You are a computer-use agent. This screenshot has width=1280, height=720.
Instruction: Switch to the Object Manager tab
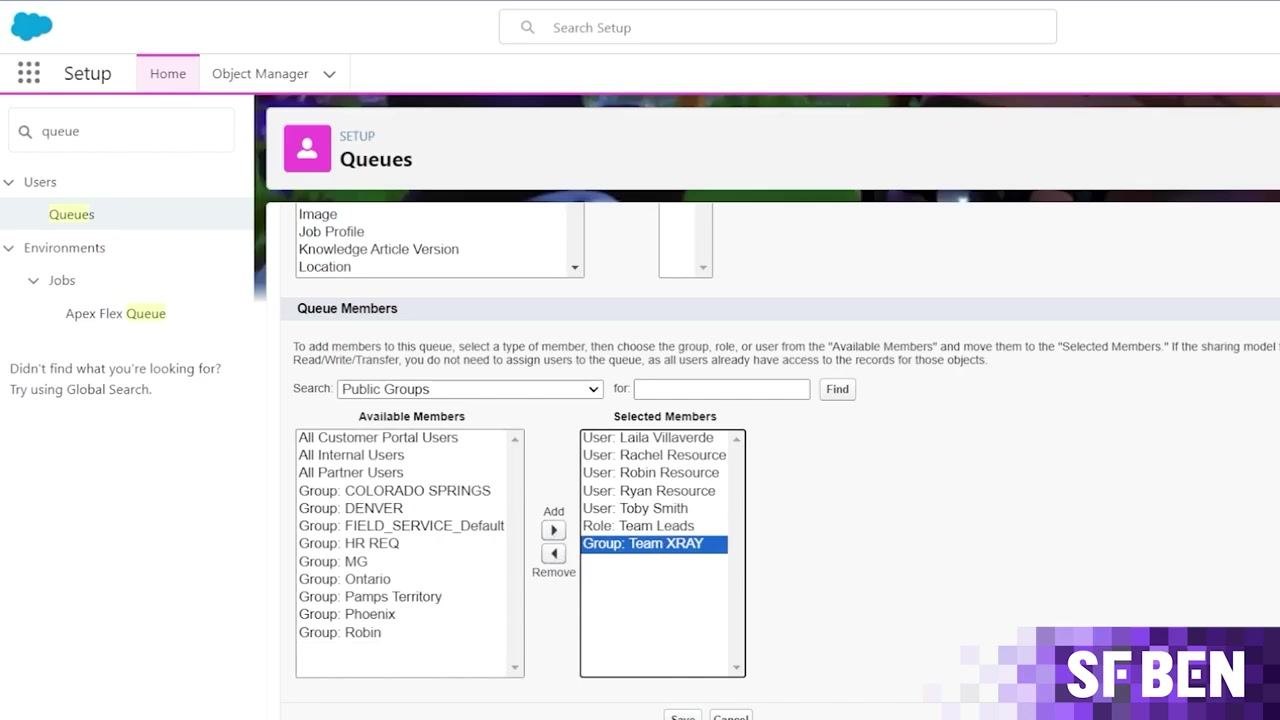[260, 74]
